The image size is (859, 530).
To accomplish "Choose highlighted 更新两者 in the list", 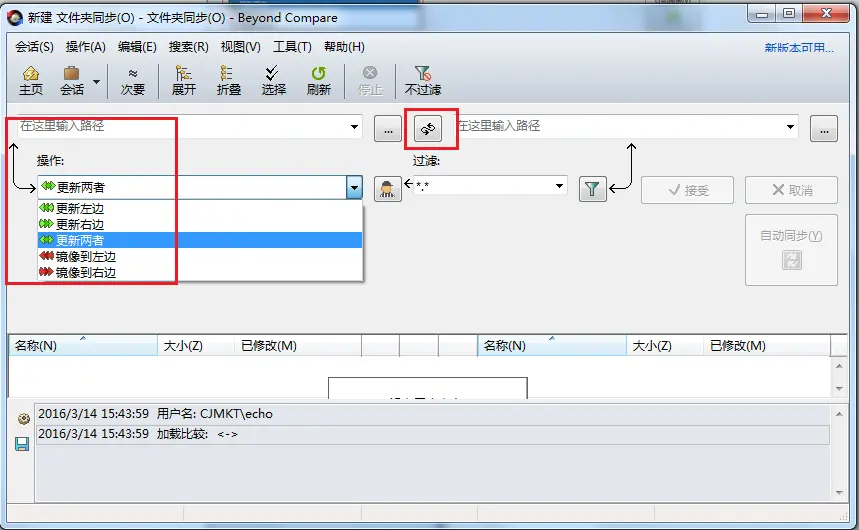I will tap(200, 240).
